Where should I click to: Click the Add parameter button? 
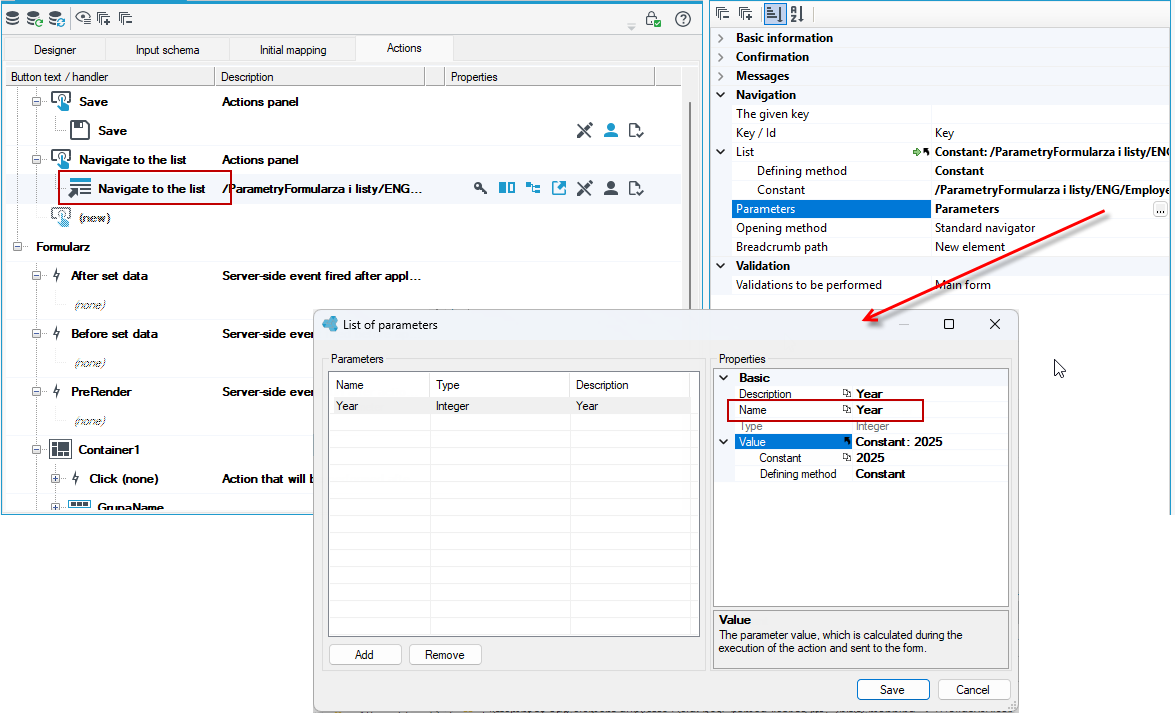(x=364, y=654)
